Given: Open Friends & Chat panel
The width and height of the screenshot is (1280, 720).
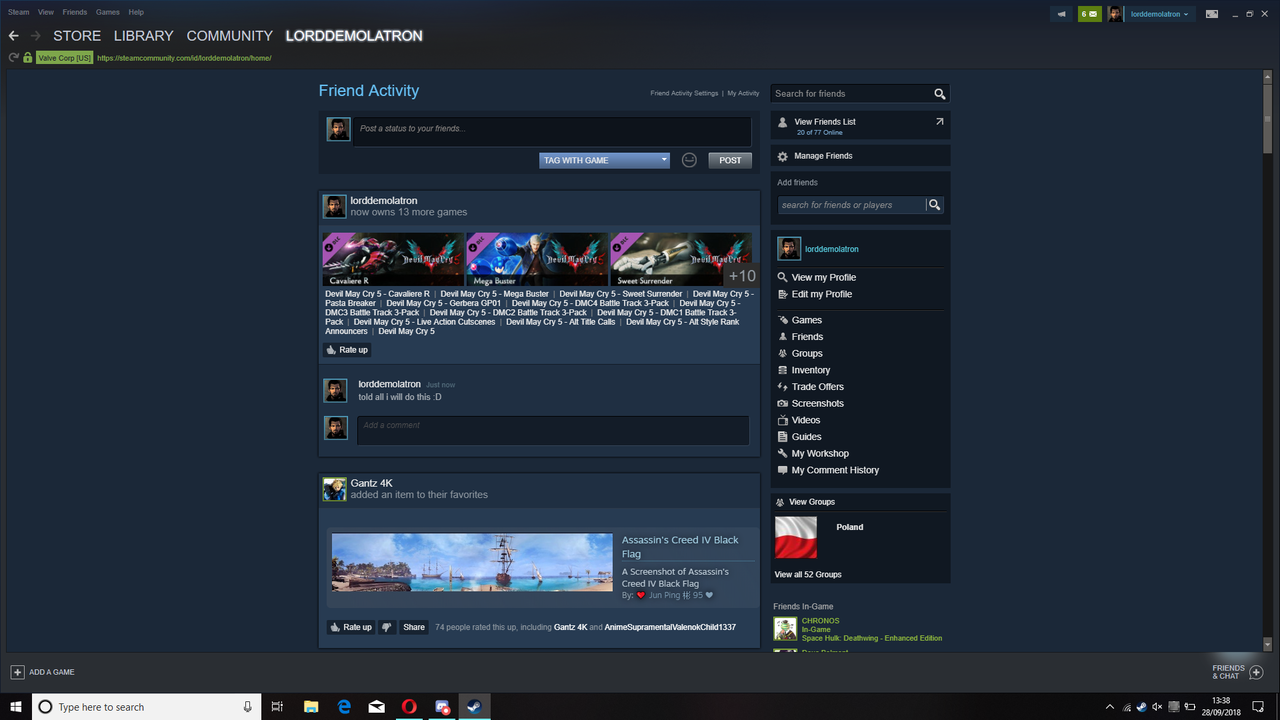Looking at the screenshot, I should tap(1238, 672).
